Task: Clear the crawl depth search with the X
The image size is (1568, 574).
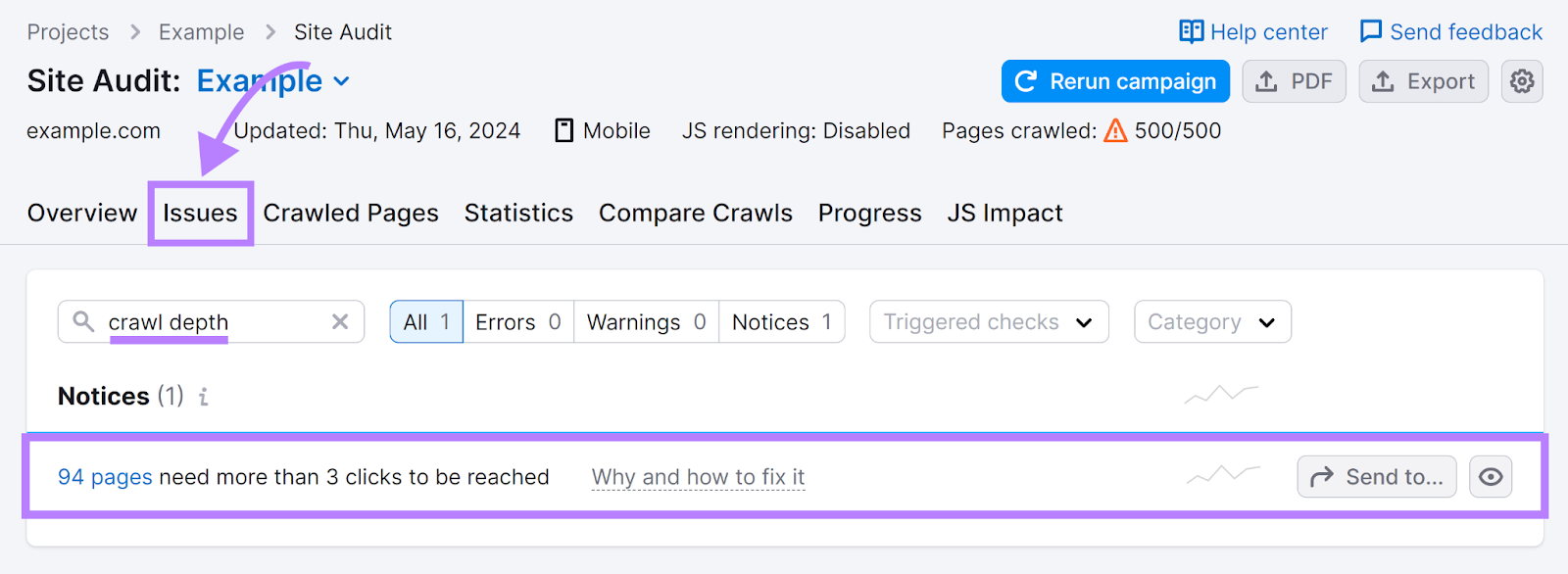Action: pyautogui.click(x=340, y=321)
